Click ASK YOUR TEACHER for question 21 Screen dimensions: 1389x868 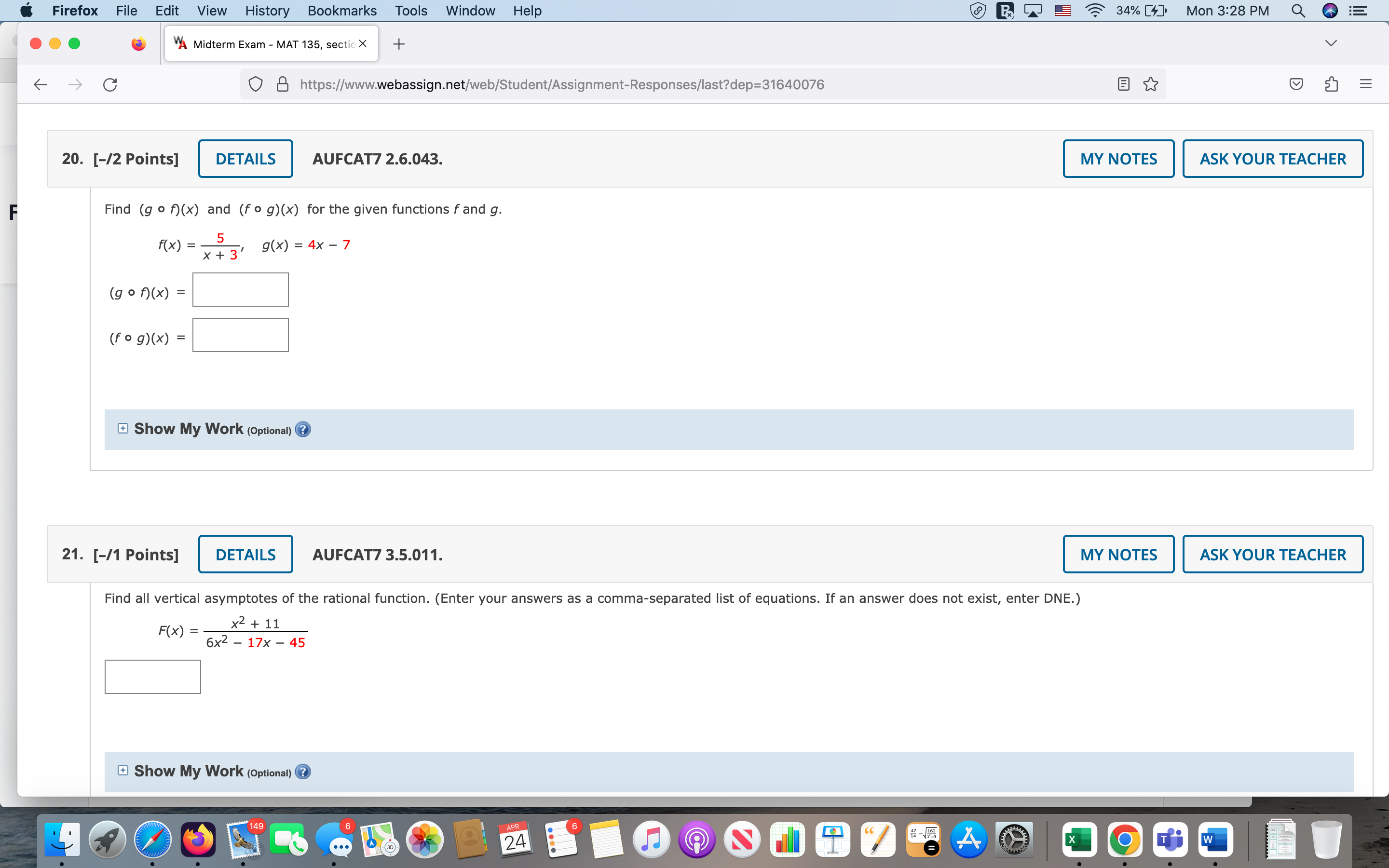[1272, 555]
